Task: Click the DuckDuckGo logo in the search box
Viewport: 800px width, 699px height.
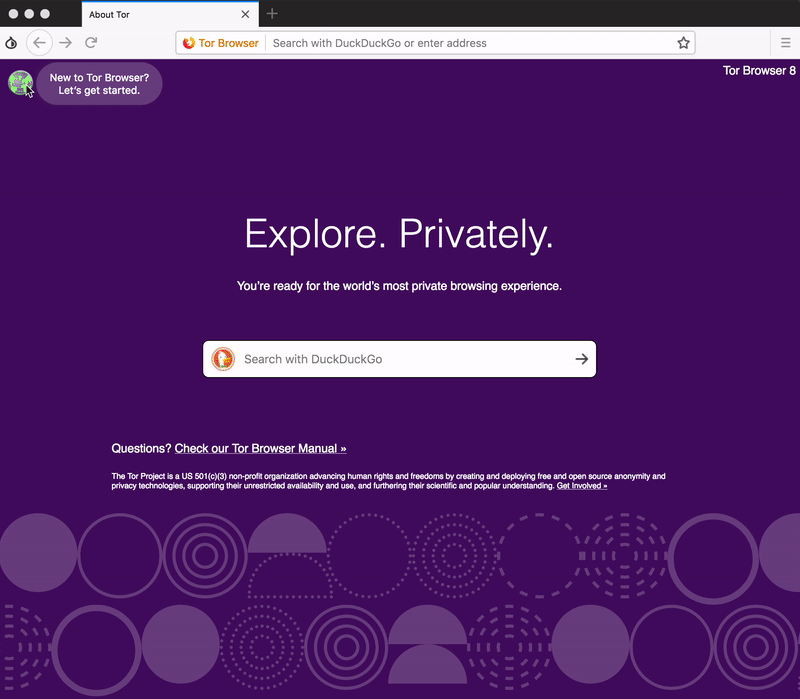Action: coord(225,358)
